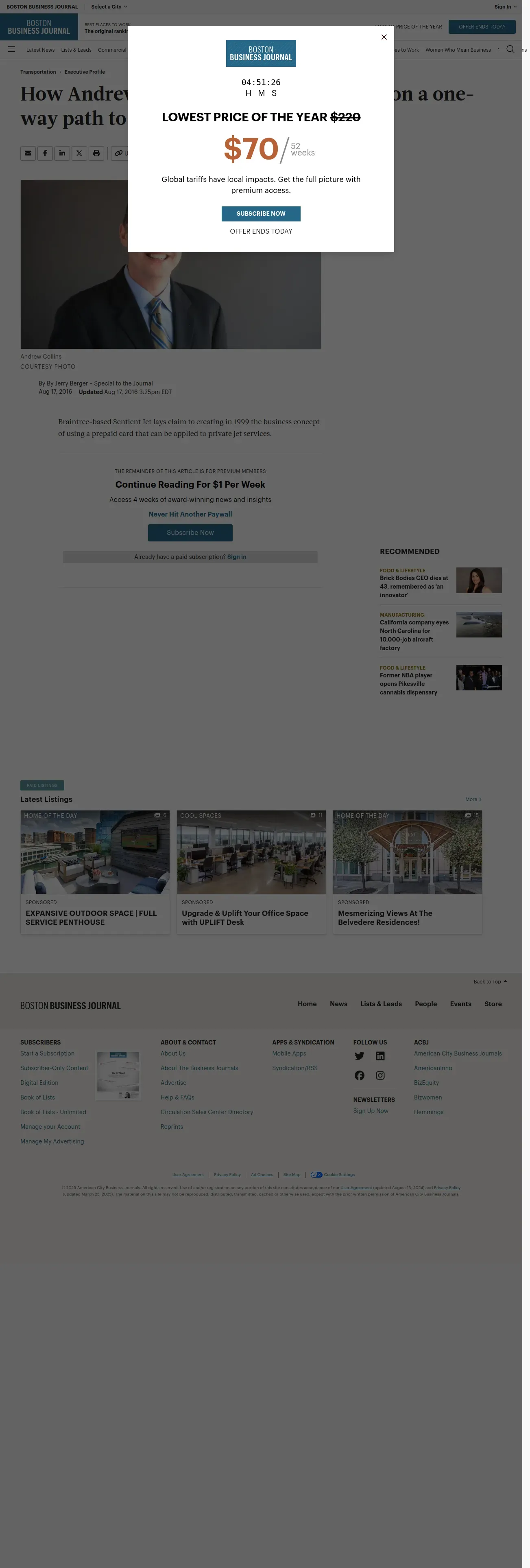530x1568 pixels.
Task: Open footer Store tab
Action: point(493,1004)
